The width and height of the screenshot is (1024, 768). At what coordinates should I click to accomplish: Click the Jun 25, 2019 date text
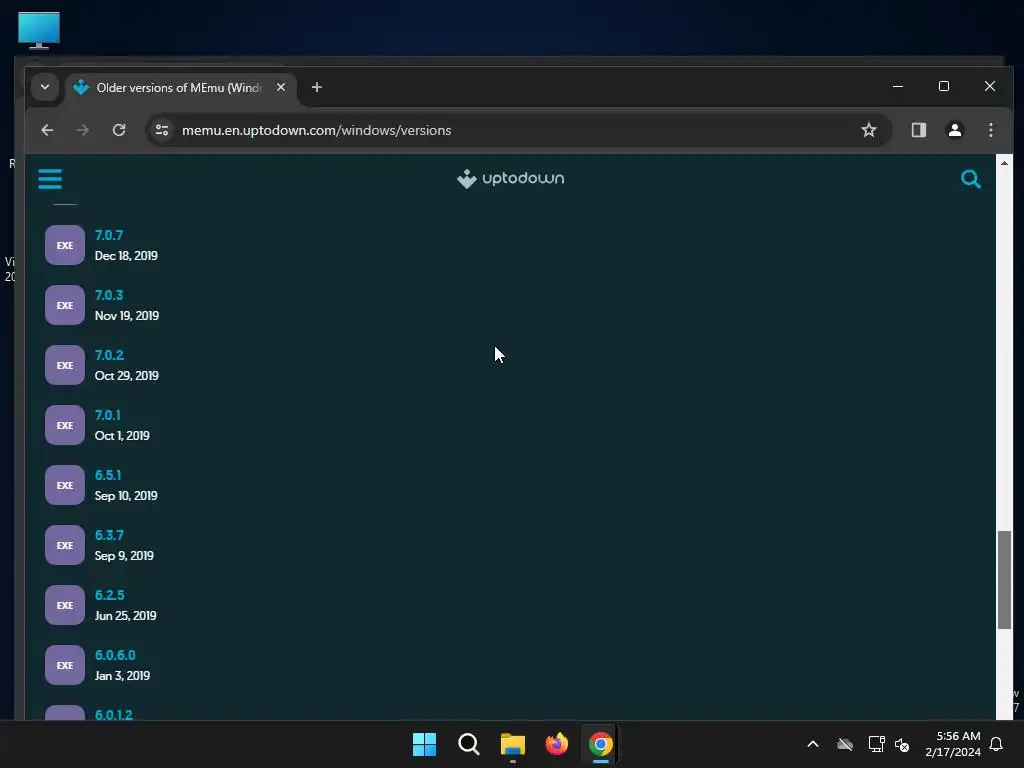125,616
